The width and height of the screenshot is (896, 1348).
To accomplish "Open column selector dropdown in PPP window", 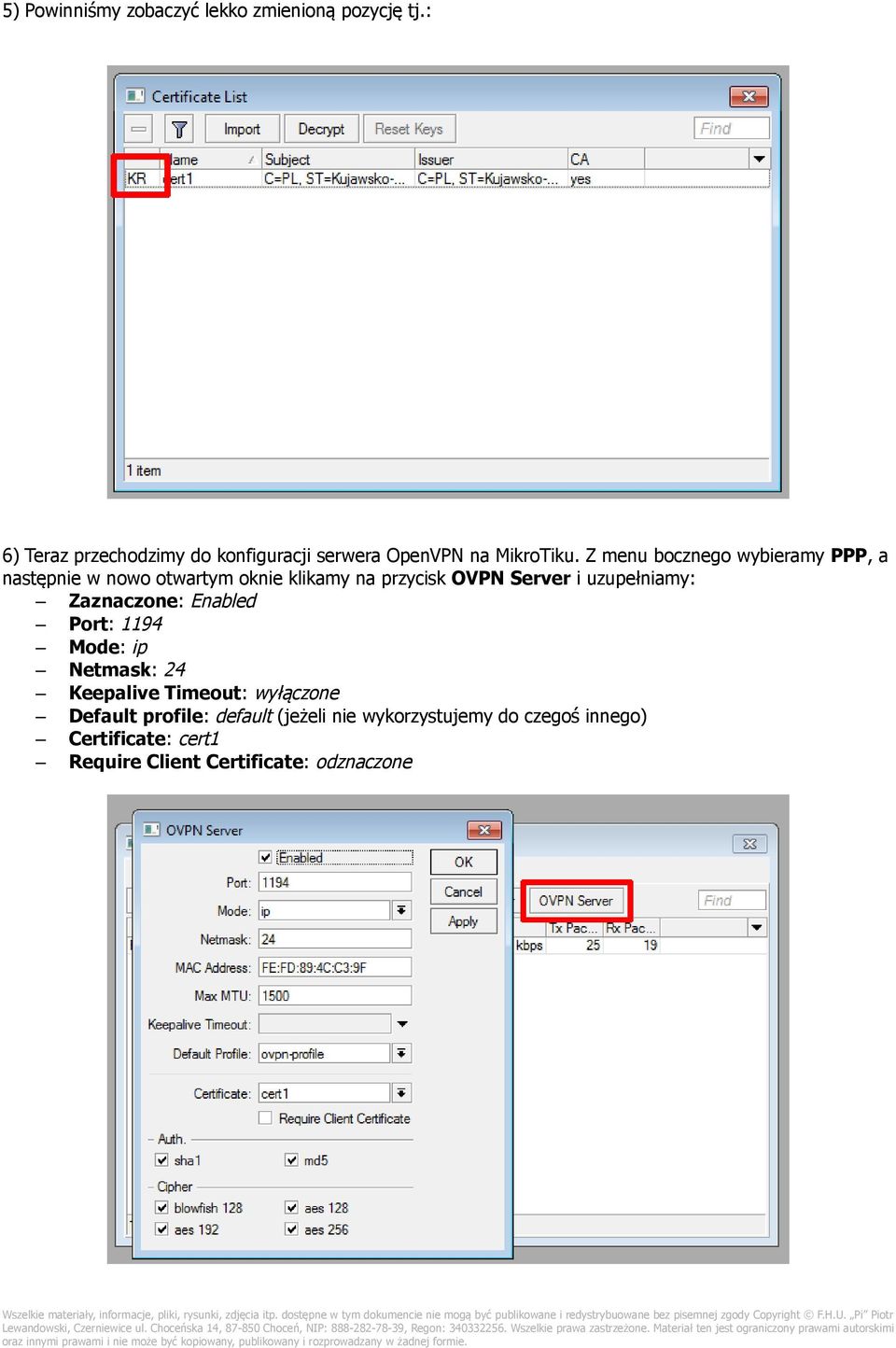I will coord(757,928).
